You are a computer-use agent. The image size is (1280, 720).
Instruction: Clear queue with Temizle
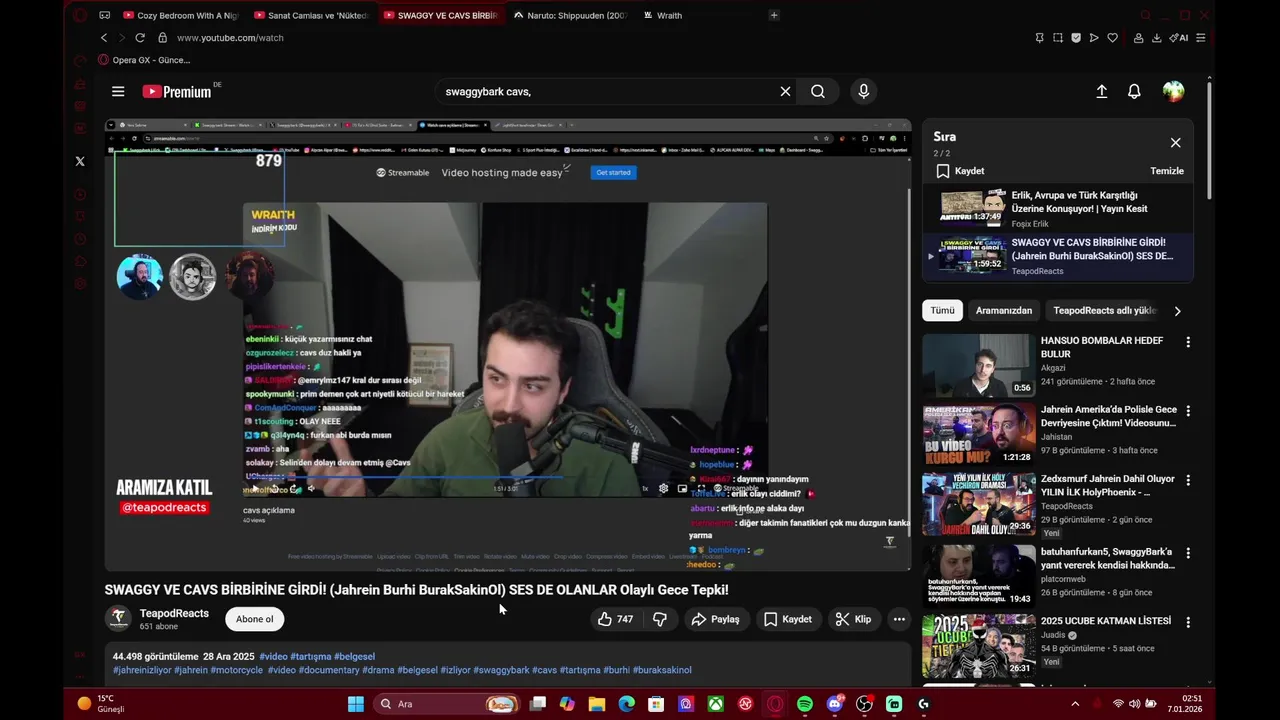[1167, 171]
